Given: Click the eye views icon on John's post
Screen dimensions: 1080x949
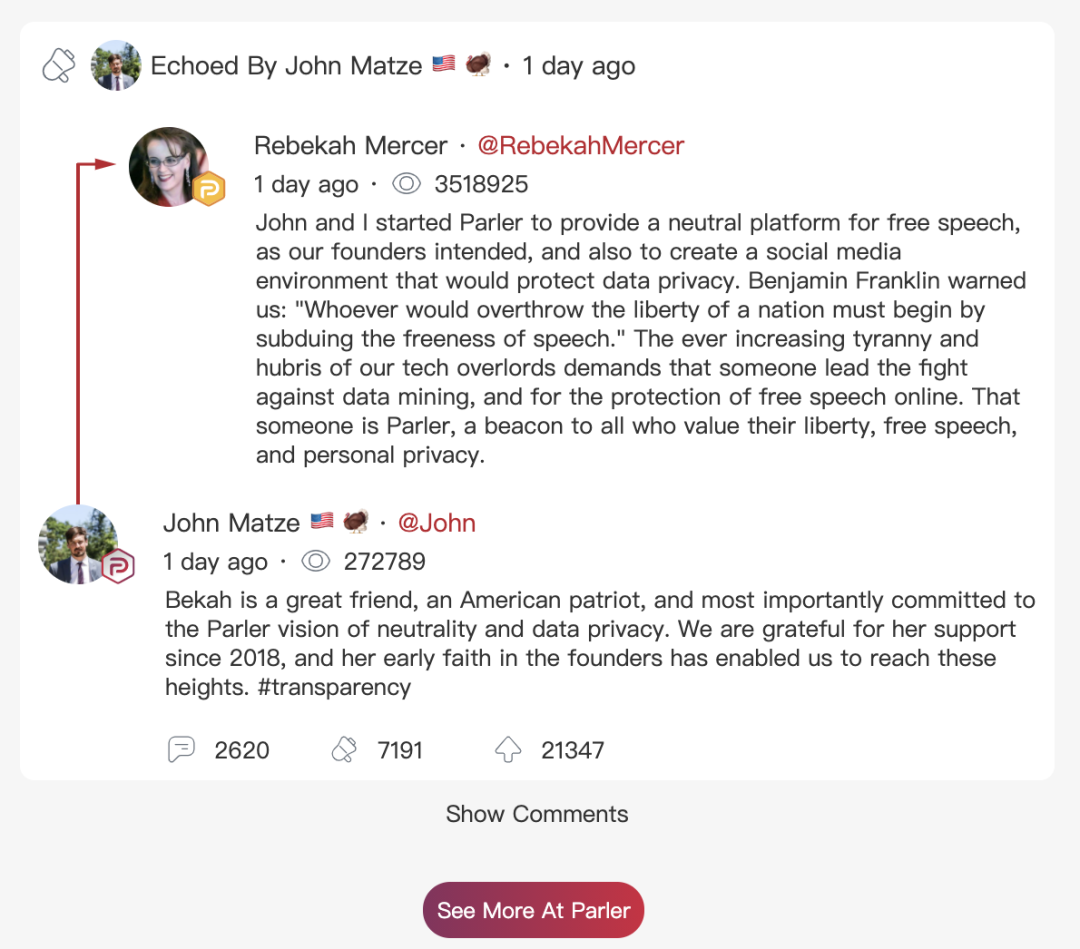Looking at the screenshot, I should 315,562.
